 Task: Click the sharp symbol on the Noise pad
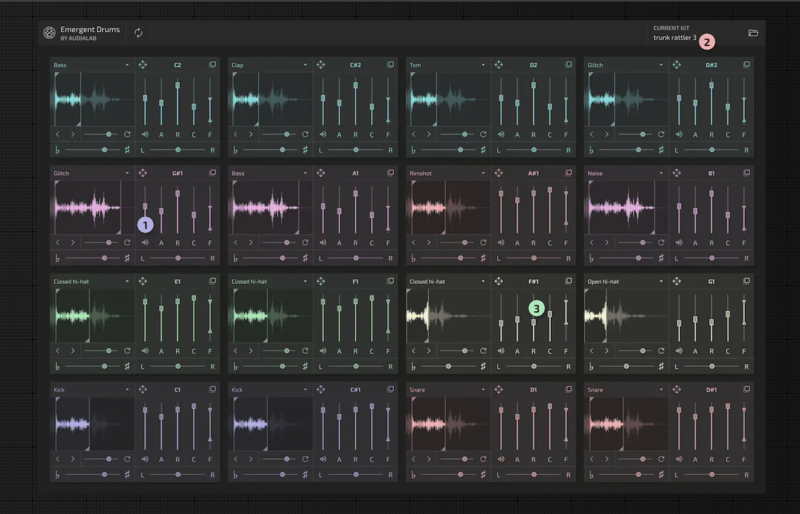(660, 258)
